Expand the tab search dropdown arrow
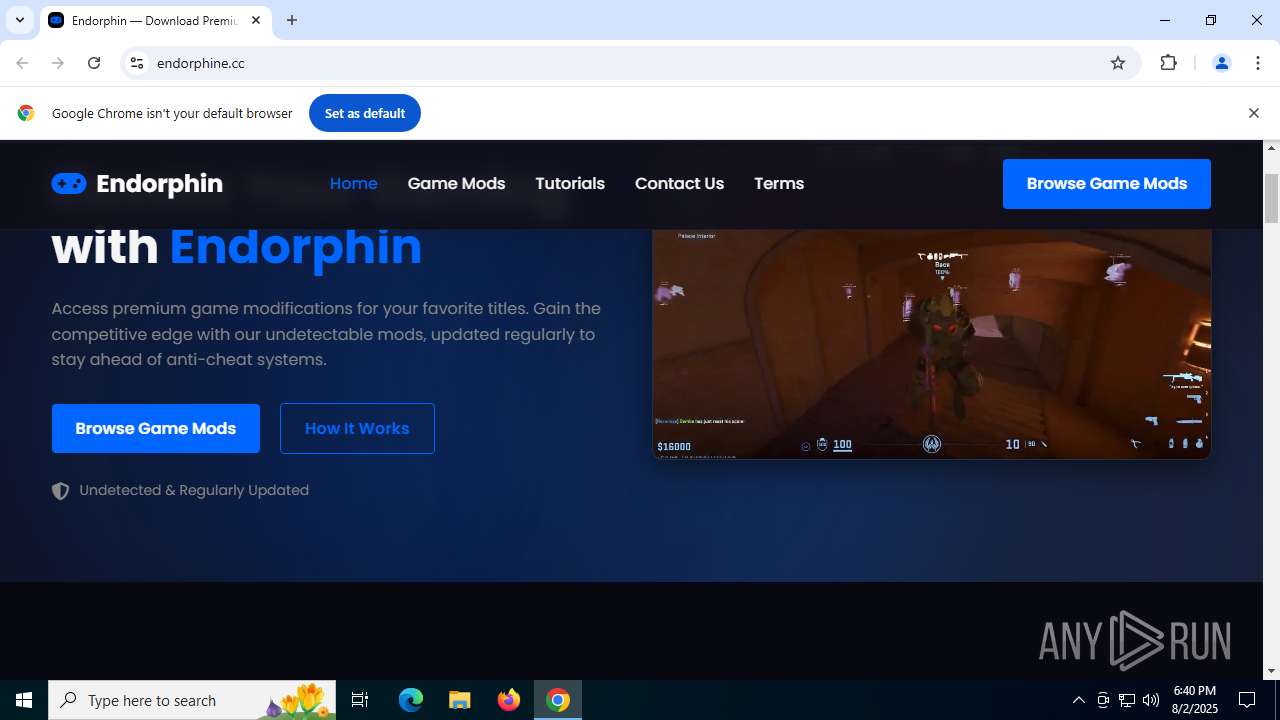The width and height of the screenshot is (1280, 720). [19, 20]
